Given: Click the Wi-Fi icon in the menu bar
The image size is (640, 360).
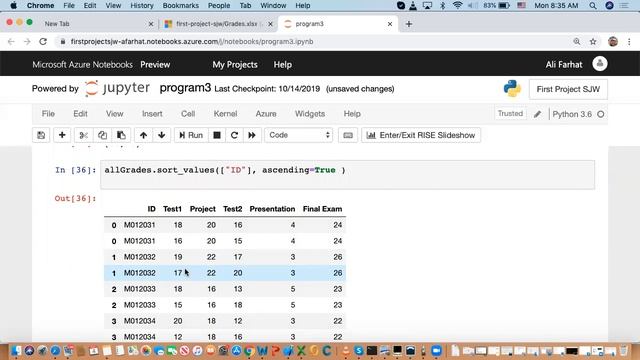Looking at the screenshot, I should [x=458, y=6].
